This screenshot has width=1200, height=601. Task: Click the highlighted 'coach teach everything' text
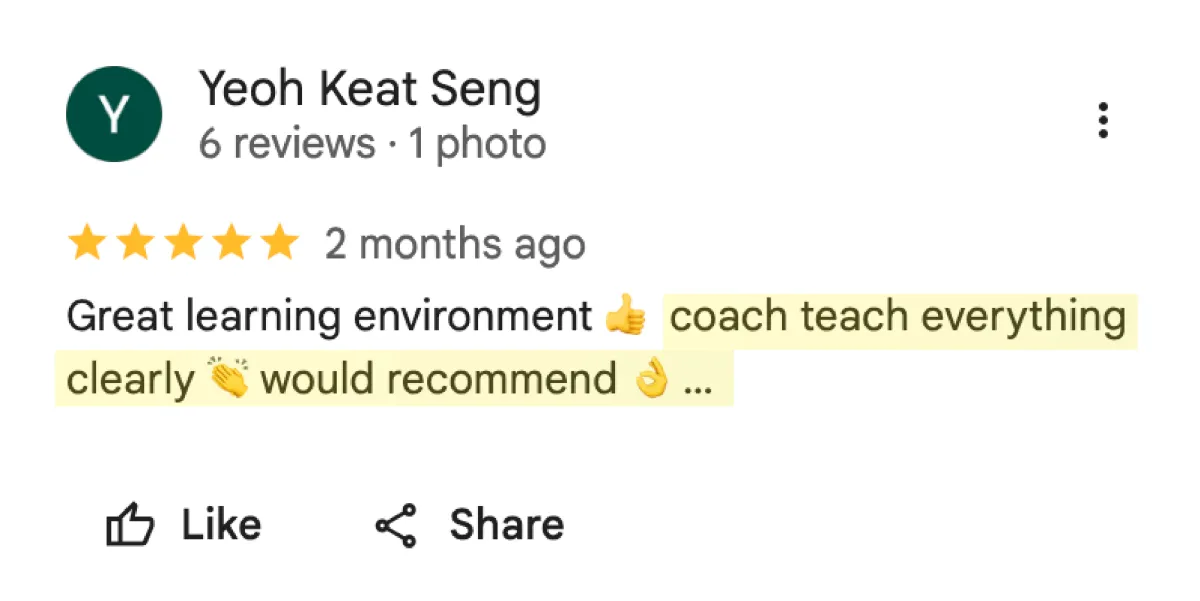(x=897, y=318)
